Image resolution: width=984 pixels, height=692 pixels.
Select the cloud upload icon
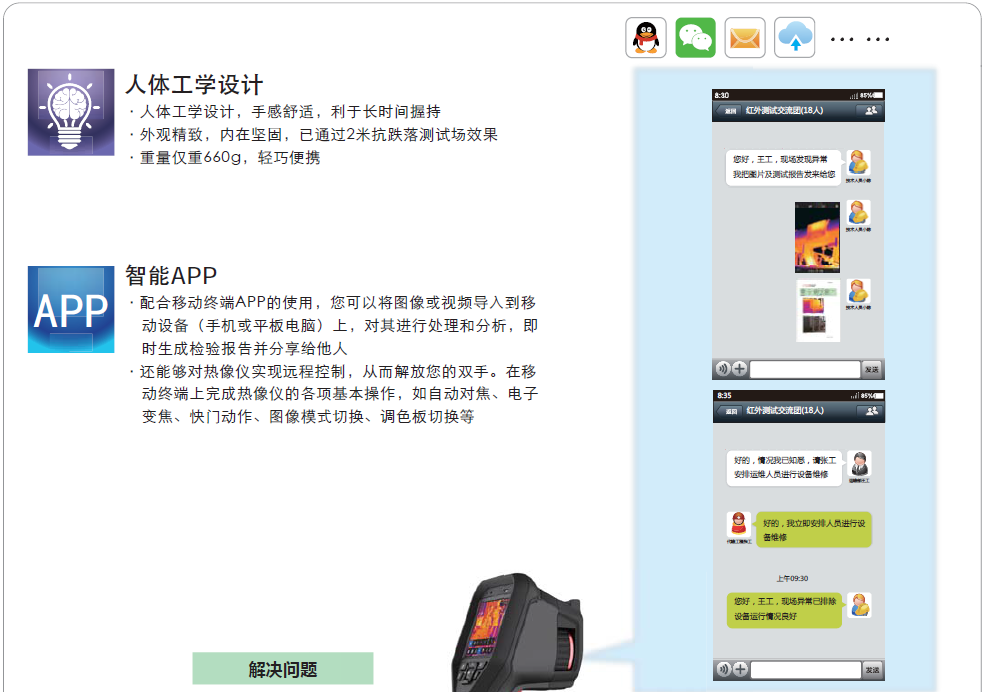pos(795,38)
